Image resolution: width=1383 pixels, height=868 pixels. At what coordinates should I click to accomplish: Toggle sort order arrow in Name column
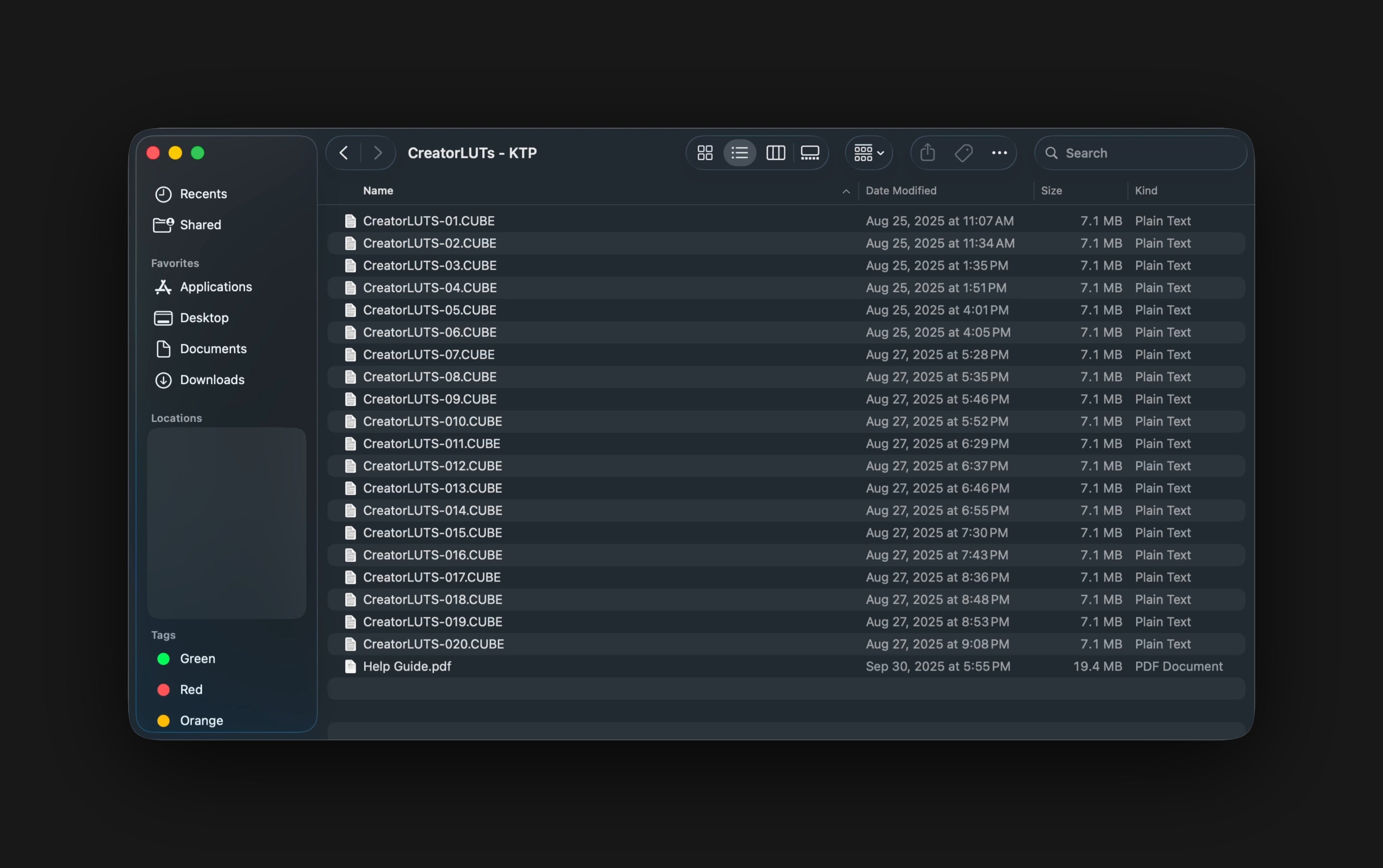click(x=845, y=191)
